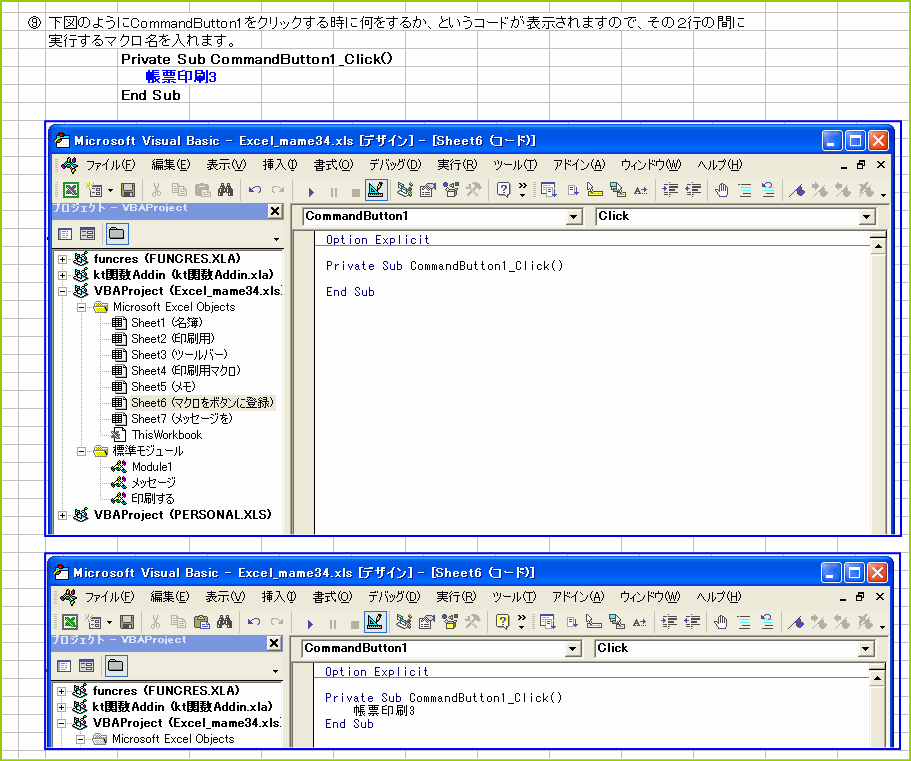911x761 pixels.
Task: Click up arrow of upper code pane scrollbar
Action: coord(878,243)
